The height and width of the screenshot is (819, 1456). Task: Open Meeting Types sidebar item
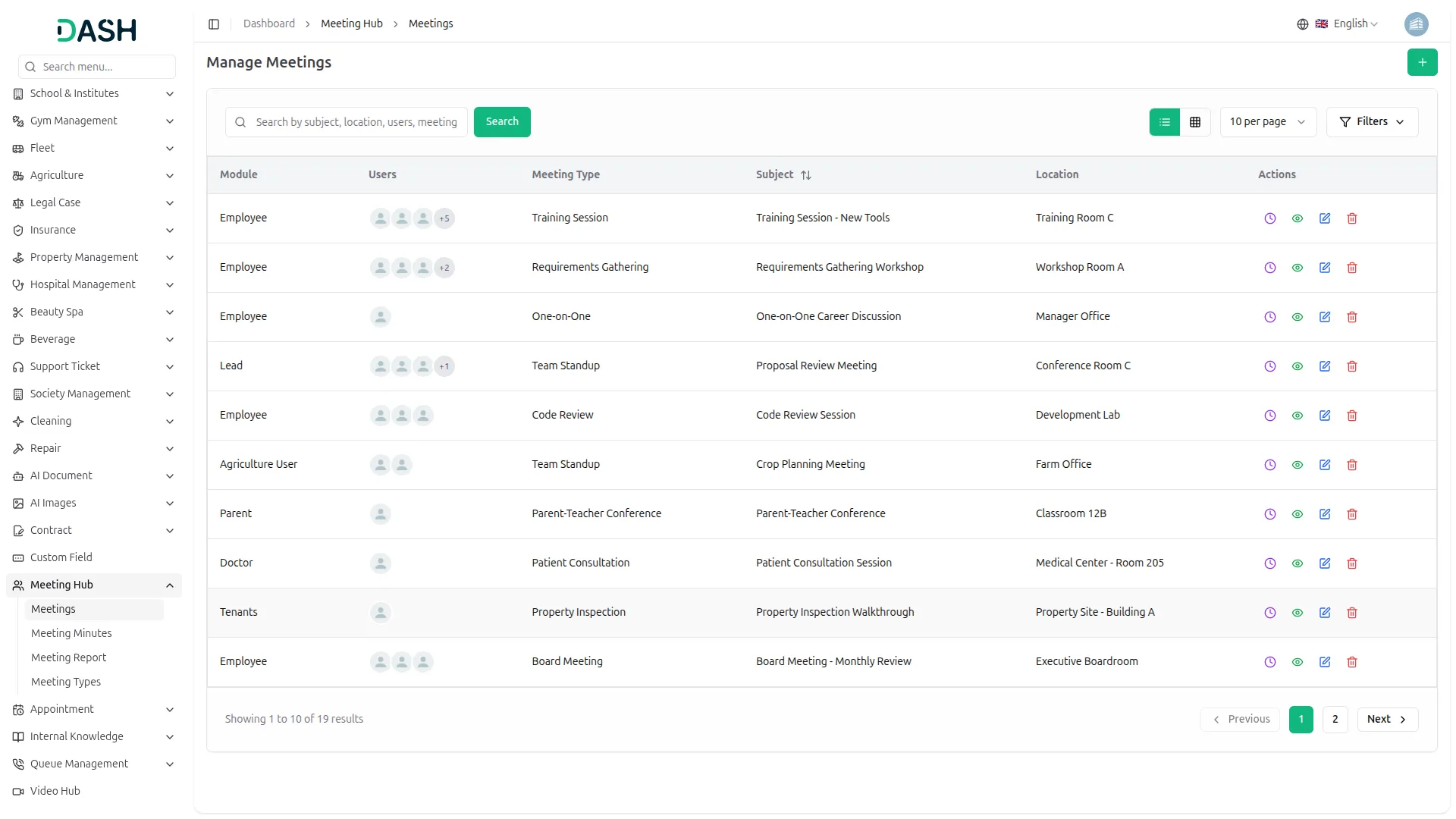[x=66, y=682]
